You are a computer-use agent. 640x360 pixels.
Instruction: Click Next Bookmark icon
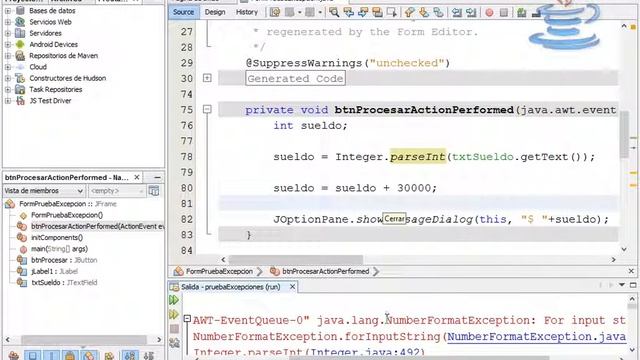[x=424, y=12]
